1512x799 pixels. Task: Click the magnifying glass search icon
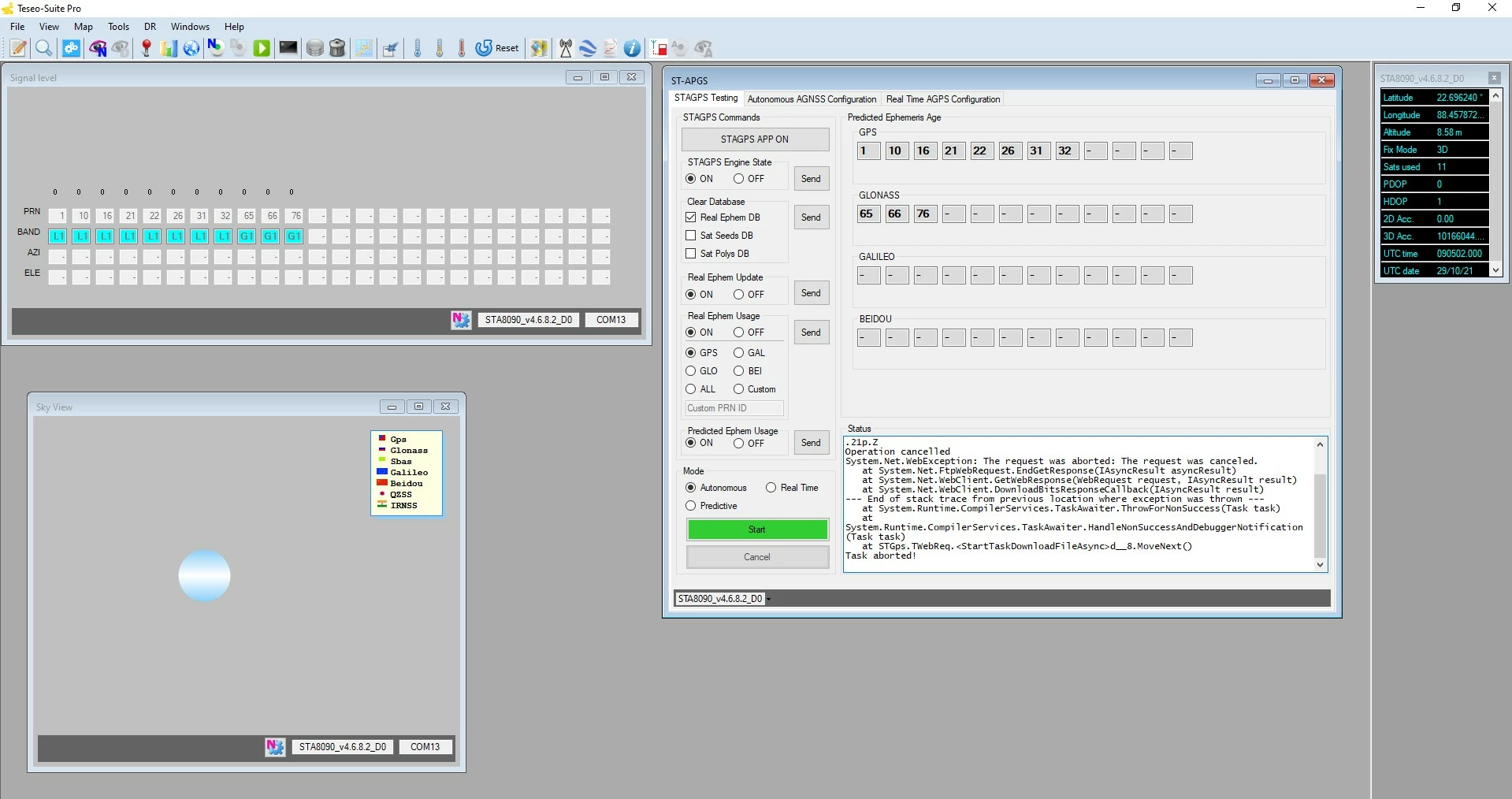click(x=44, y=48)
